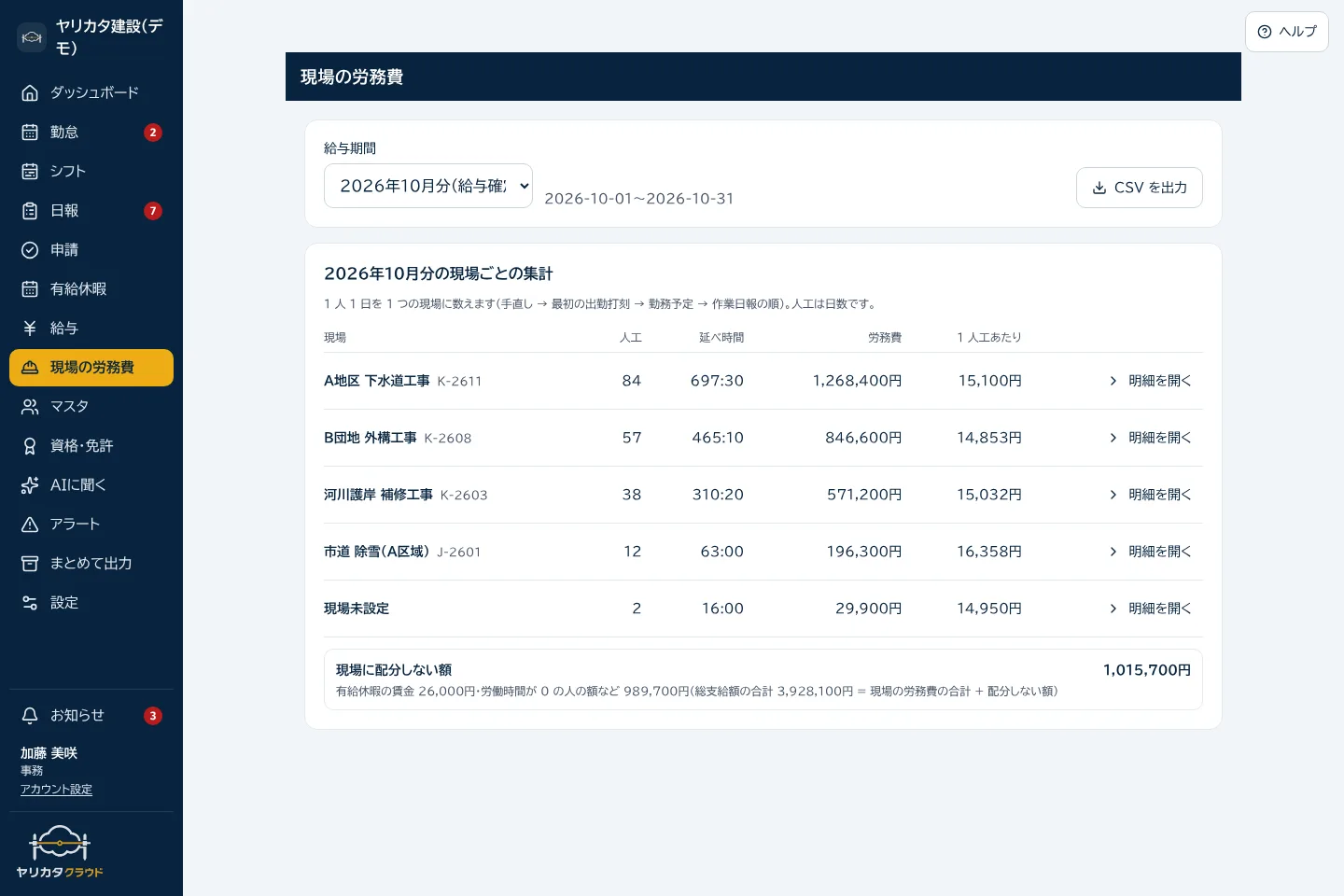Click the マスタ people icon

point(30,406)
